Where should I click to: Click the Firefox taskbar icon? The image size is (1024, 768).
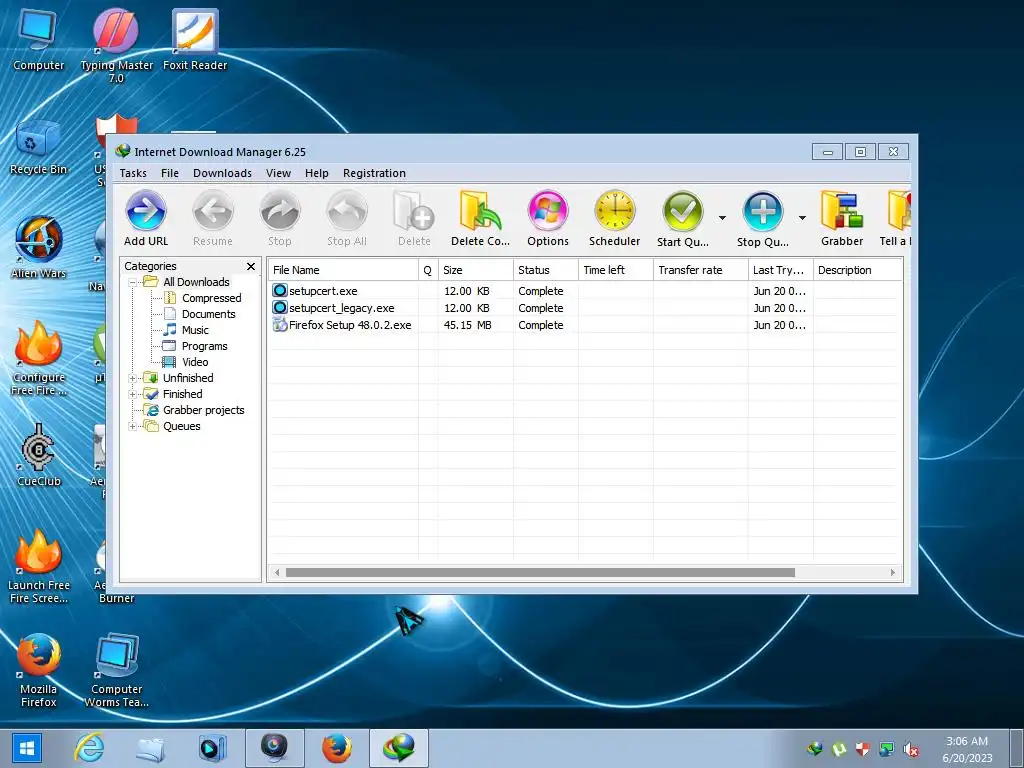pos(336,748)
